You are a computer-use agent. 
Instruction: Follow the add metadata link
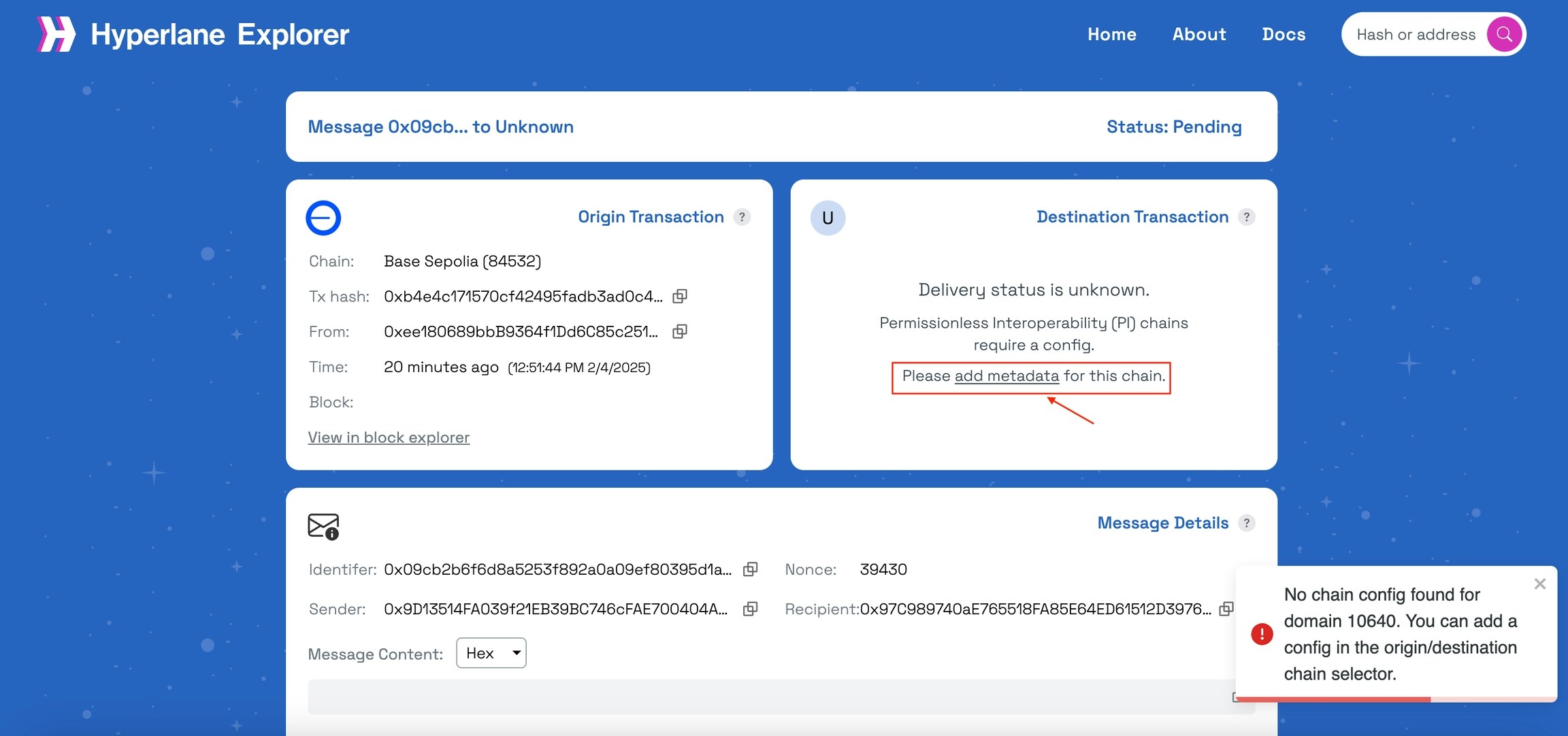point(1007,375)
